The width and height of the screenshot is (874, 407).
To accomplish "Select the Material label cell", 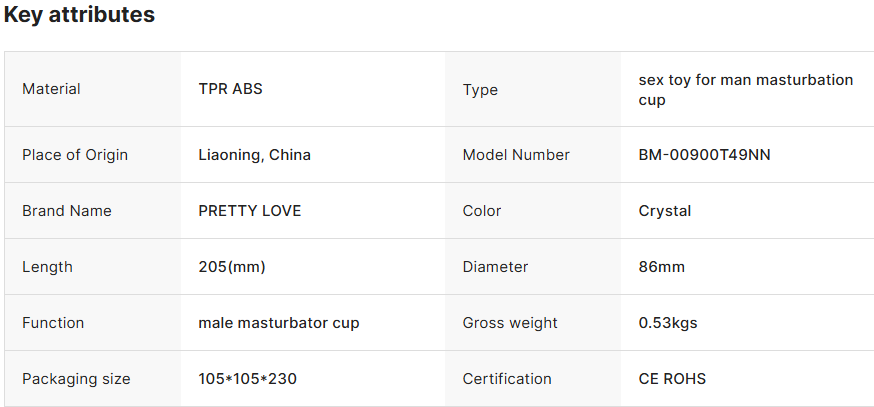I will [51, 89].
